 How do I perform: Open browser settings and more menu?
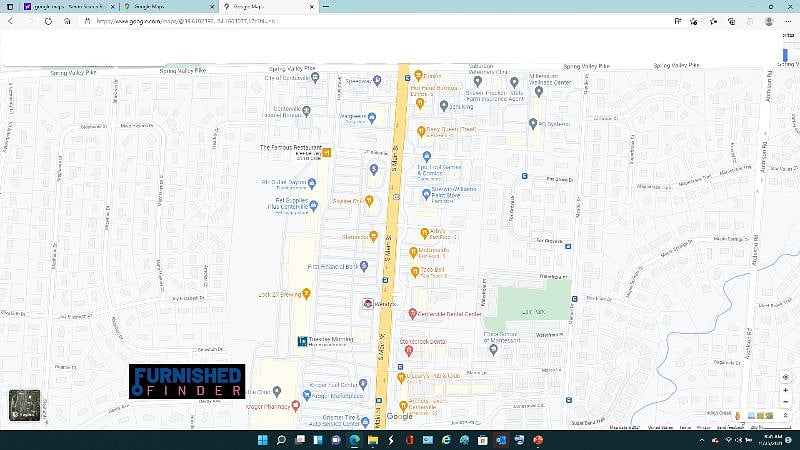pos(788,21)
